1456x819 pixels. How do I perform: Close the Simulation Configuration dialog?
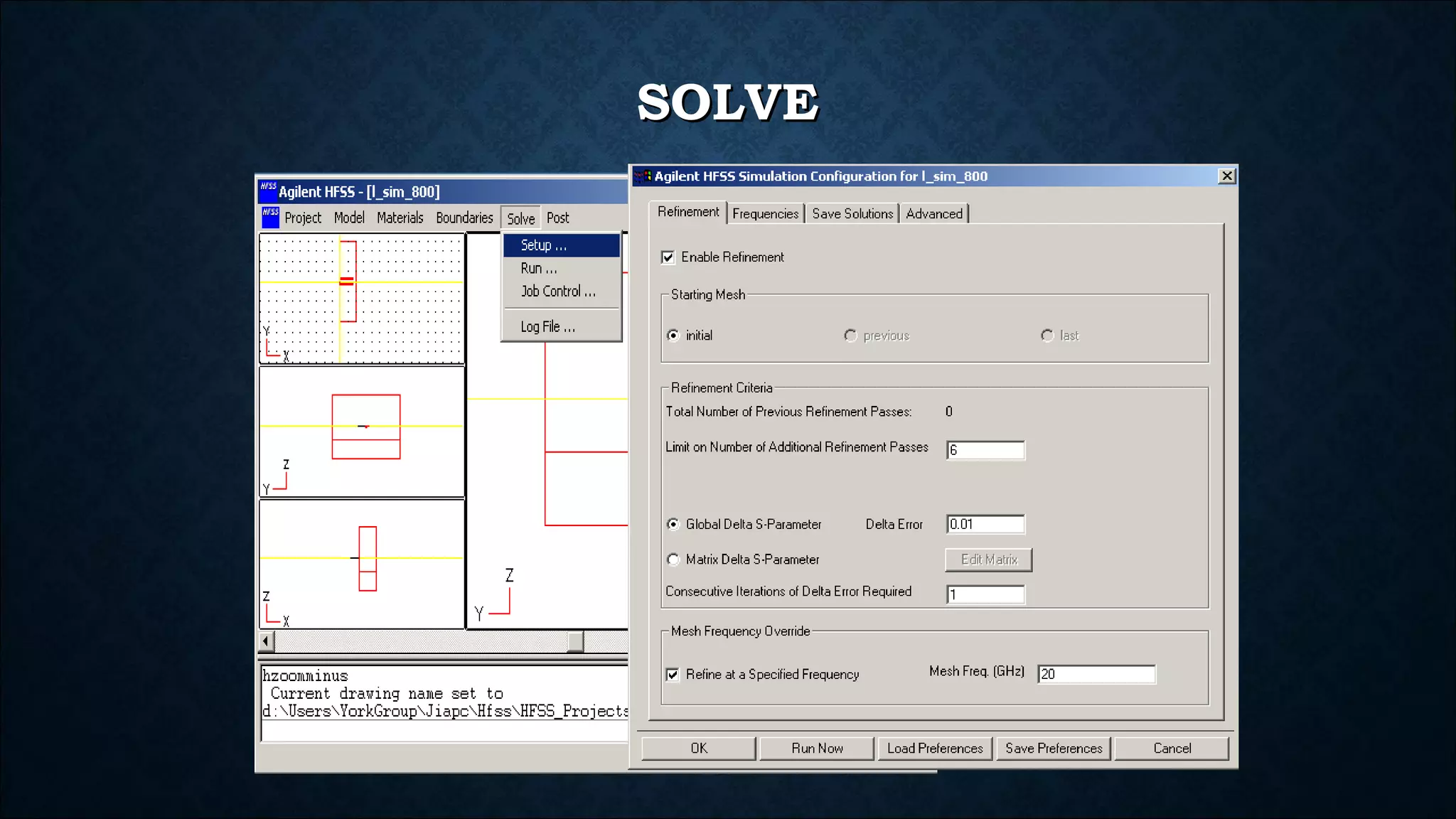[x=1226, y=176]
